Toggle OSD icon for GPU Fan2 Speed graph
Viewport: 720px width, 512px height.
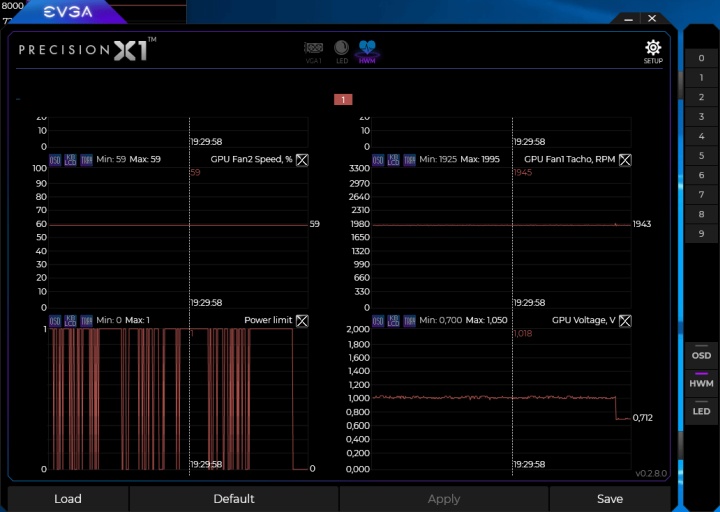pyautogui.click(x=55, y=160)
